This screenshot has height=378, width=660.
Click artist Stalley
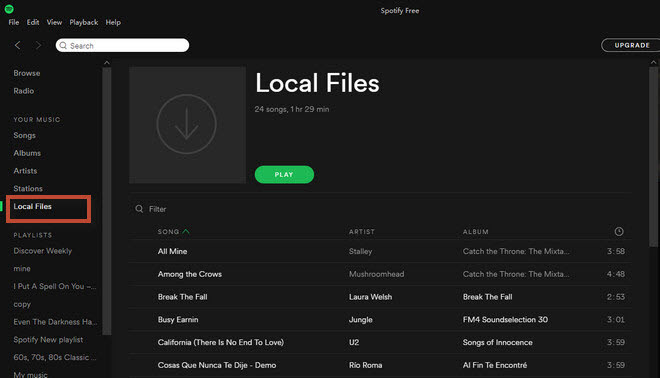[360, 251]
